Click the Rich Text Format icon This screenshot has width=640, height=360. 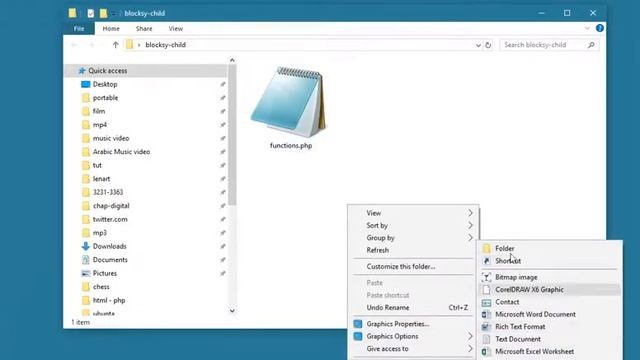486,327
